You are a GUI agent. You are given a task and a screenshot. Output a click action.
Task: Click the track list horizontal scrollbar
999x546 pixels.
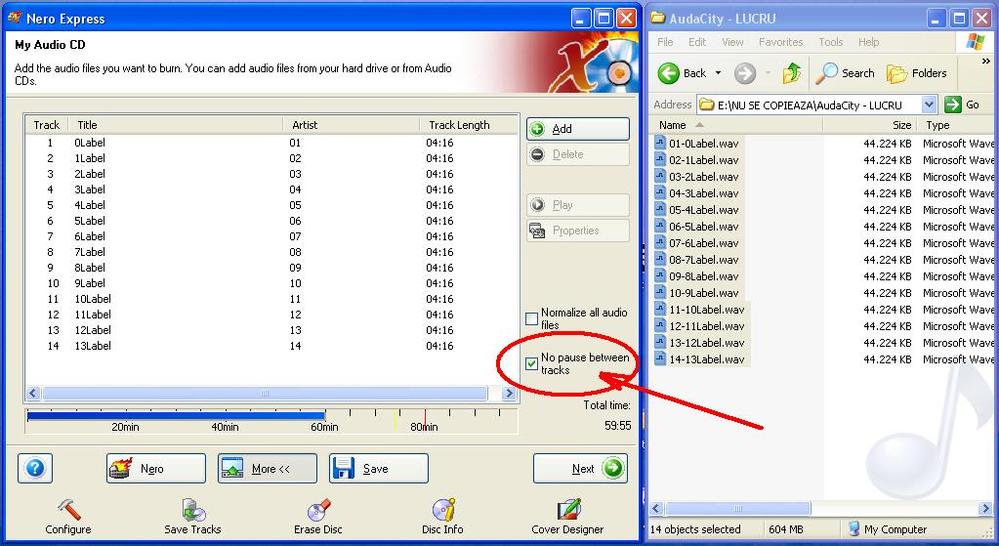[x=265, y=394]
